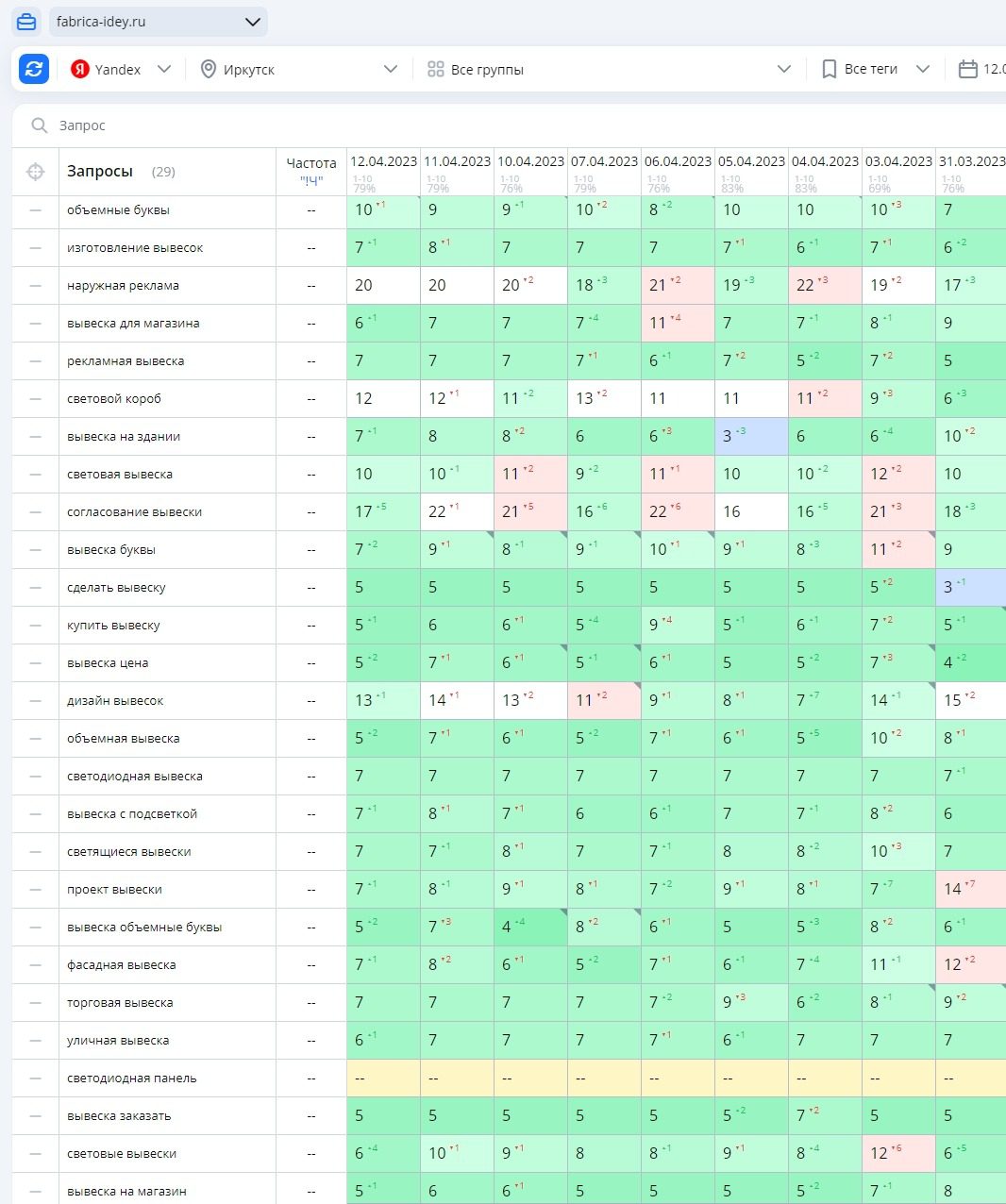Expand the Yandex search engine dropdown
The height and width of the screenshot is (1204, 1006).
[164, 69]
